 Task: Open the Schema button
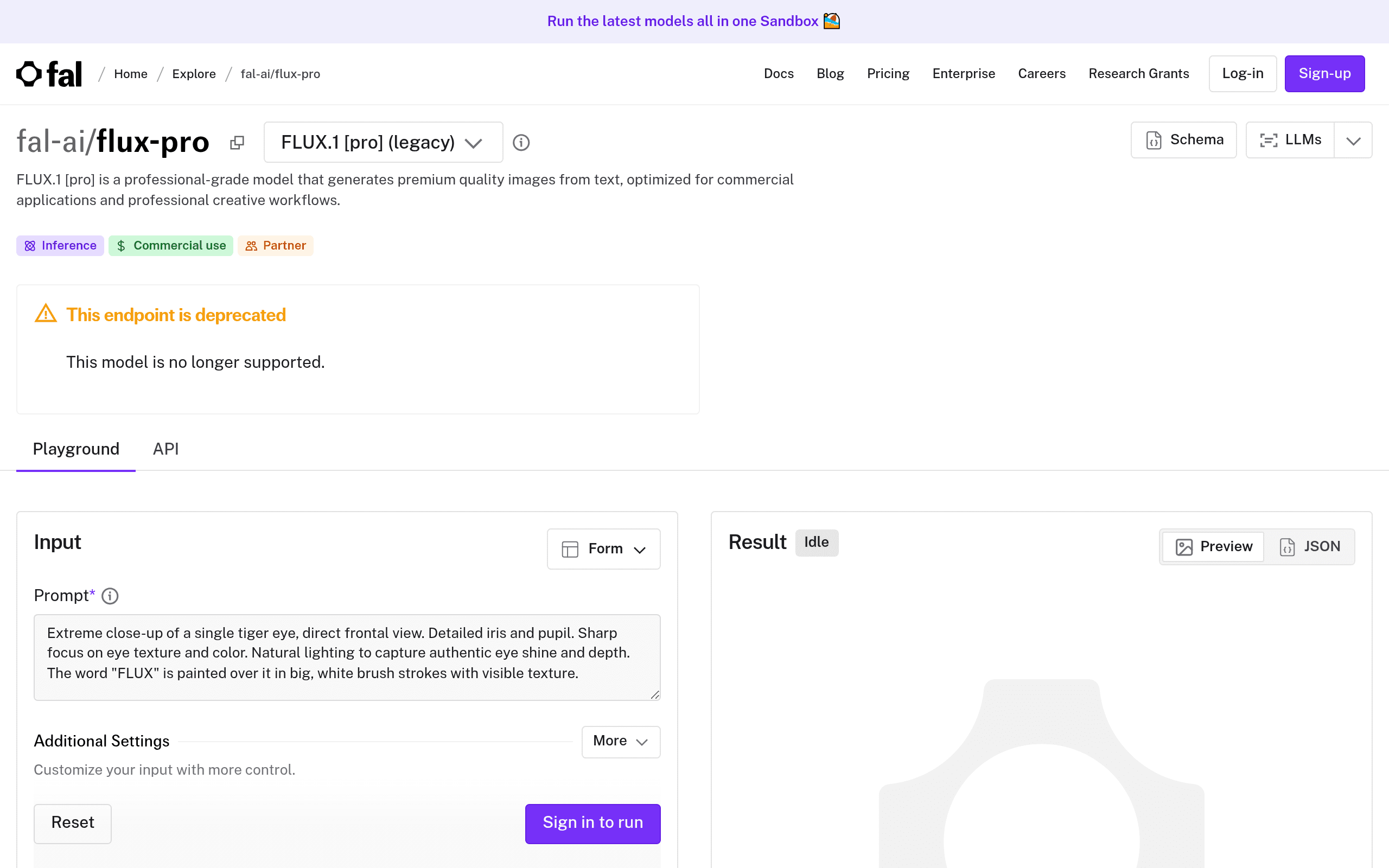(1183, 140)
